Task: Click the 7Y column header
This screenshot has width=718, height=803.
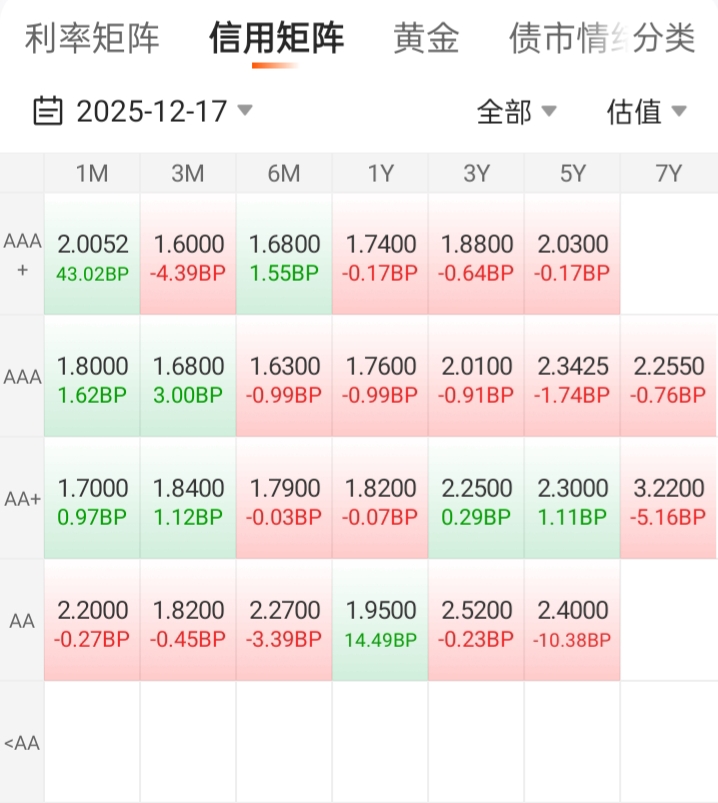Action: 668,173
